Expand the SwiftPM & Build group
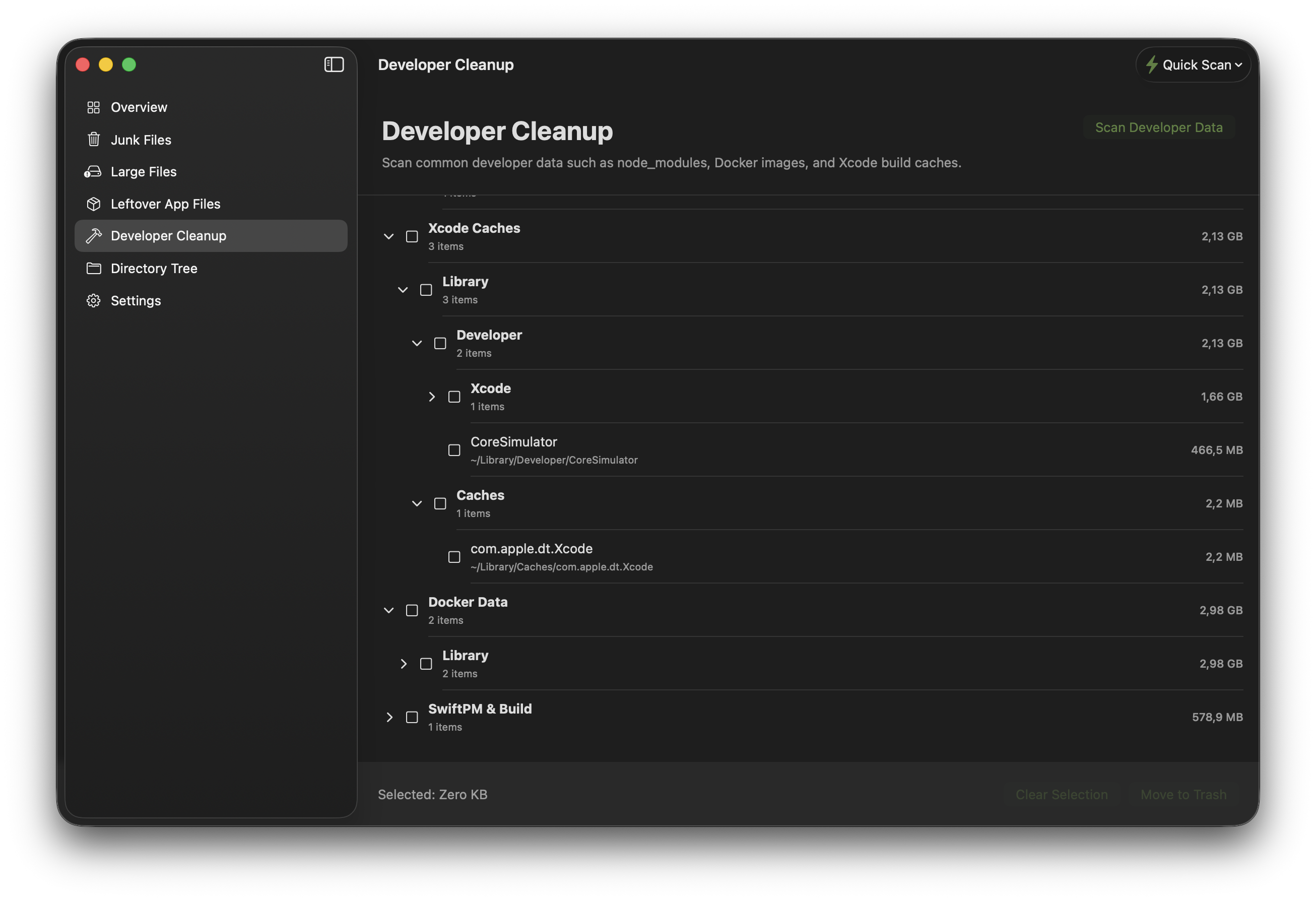The height and width of the screenshot is (901, 1316). [389, 717]
